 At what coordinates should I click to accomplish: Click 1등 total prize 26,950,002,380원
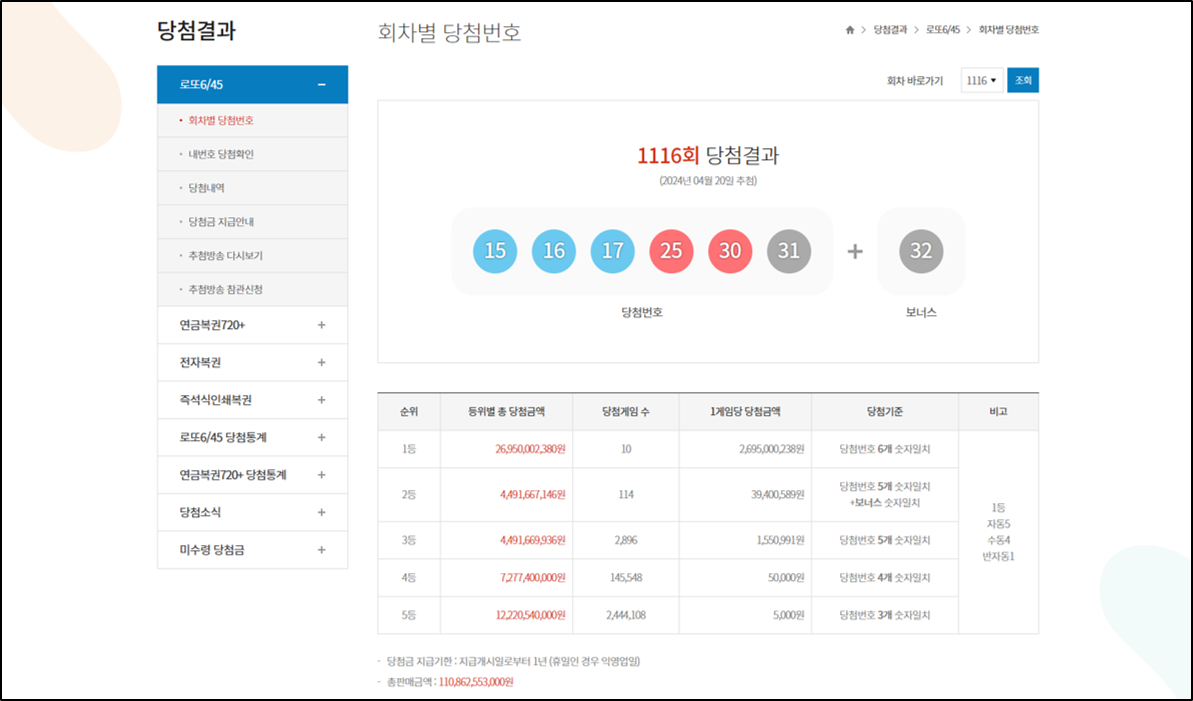pos(530,449)
